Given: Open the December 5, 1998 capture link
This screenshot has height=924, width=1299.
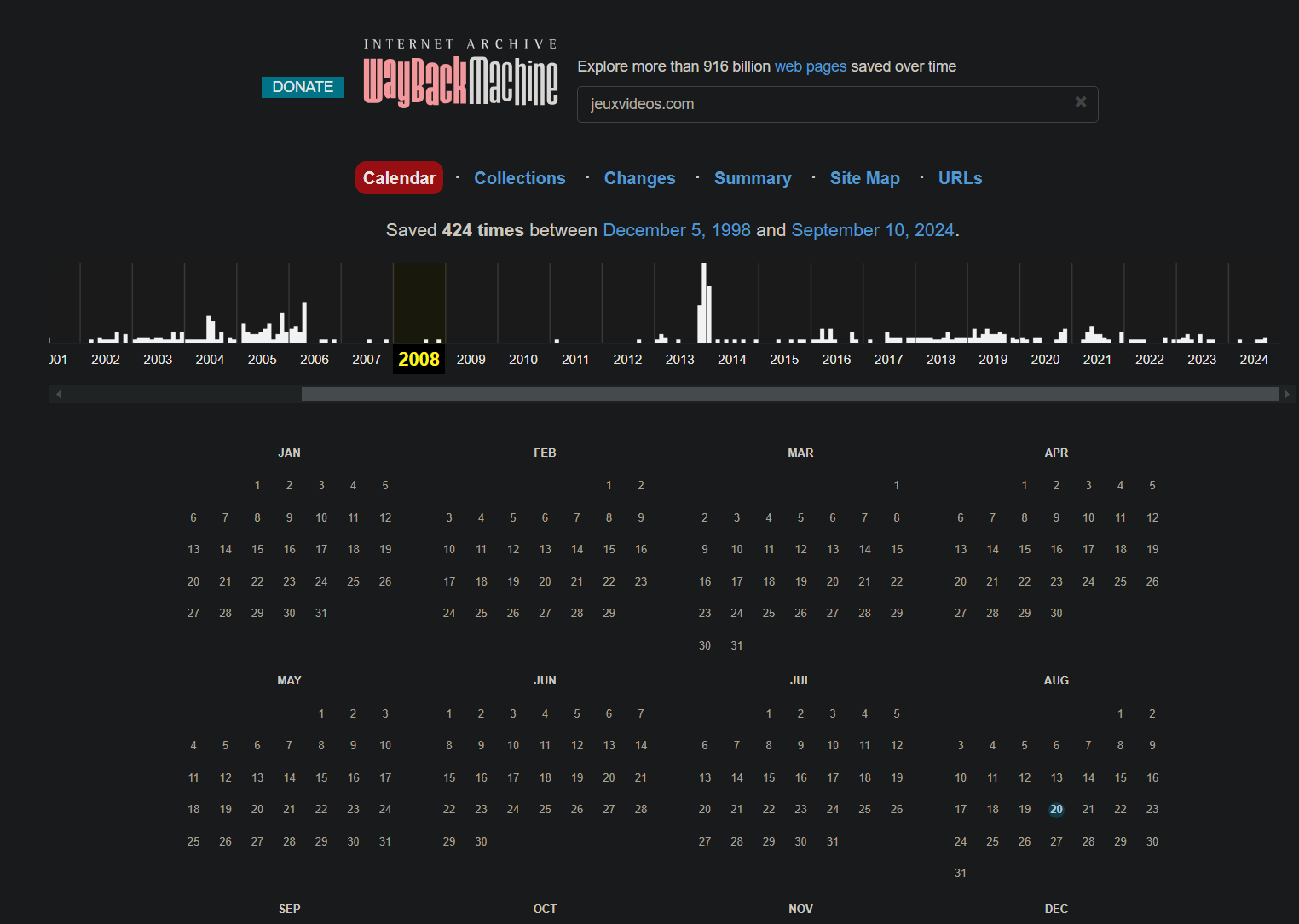Looking at the screenshot, I should pos(677,230).
